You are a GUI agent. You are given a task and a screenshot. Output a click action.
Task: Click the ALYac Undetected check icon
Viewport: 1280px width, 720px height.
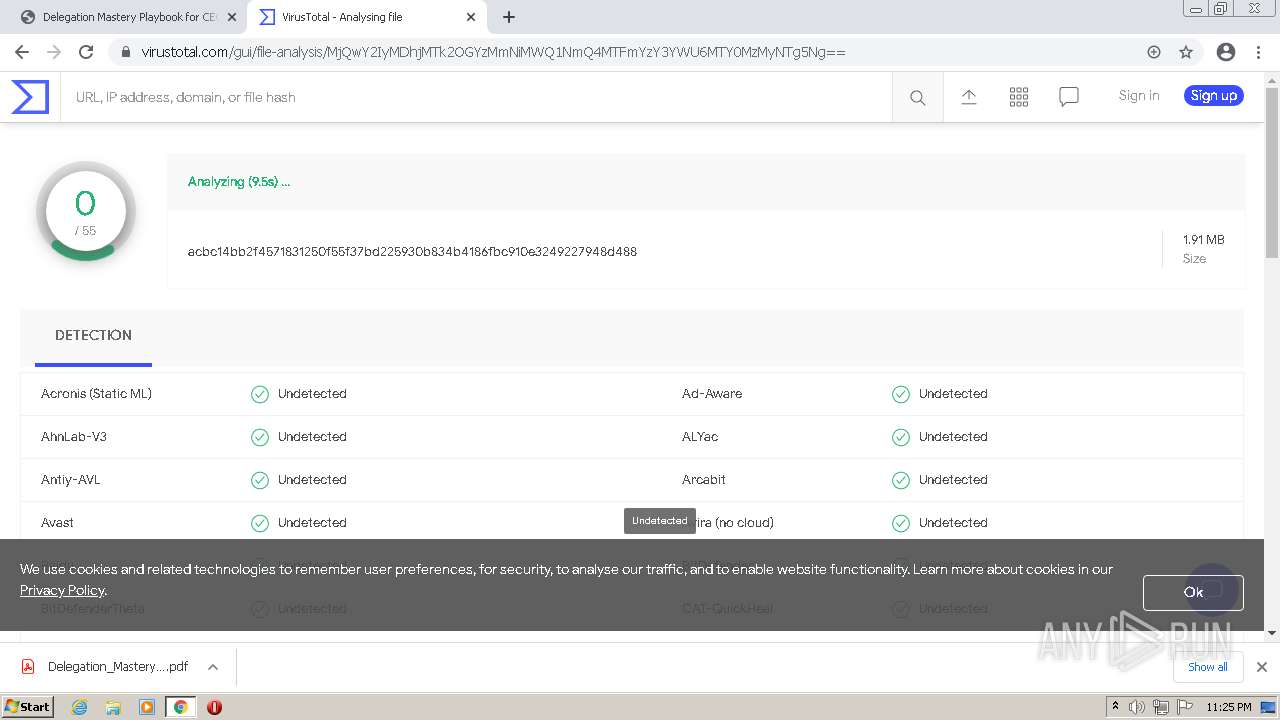coord(901,437)
